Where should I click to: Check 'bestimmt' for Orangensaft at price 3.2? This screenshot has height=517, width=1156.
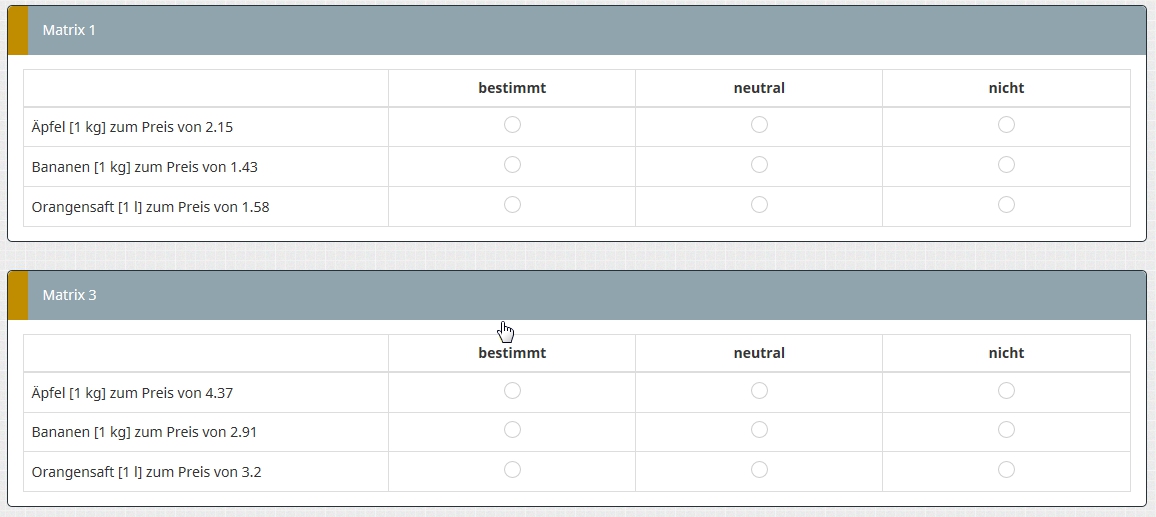coord(512,470)
